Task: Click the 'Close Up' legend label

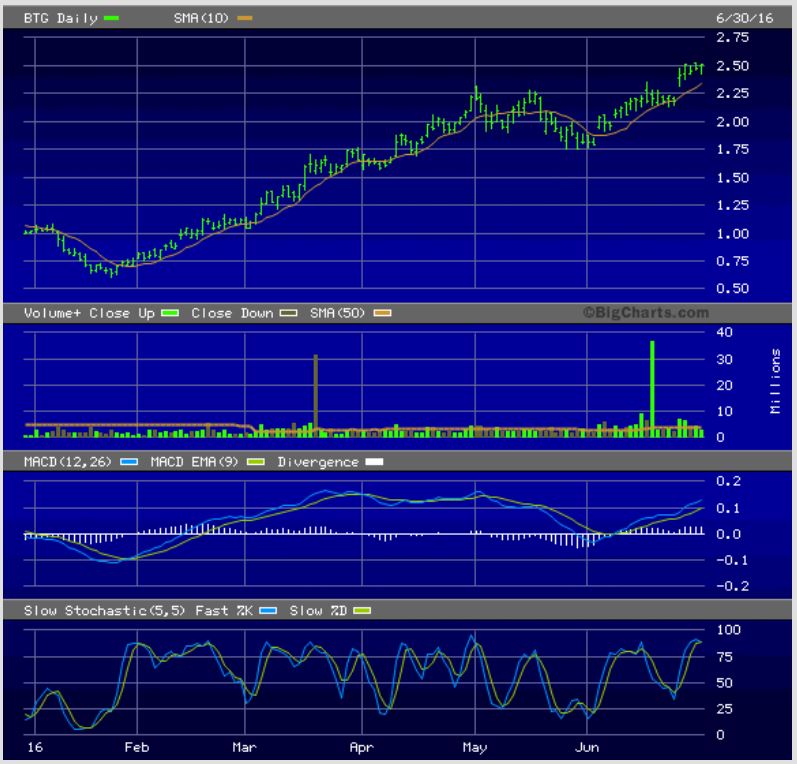Action: (x=122, y=313)
